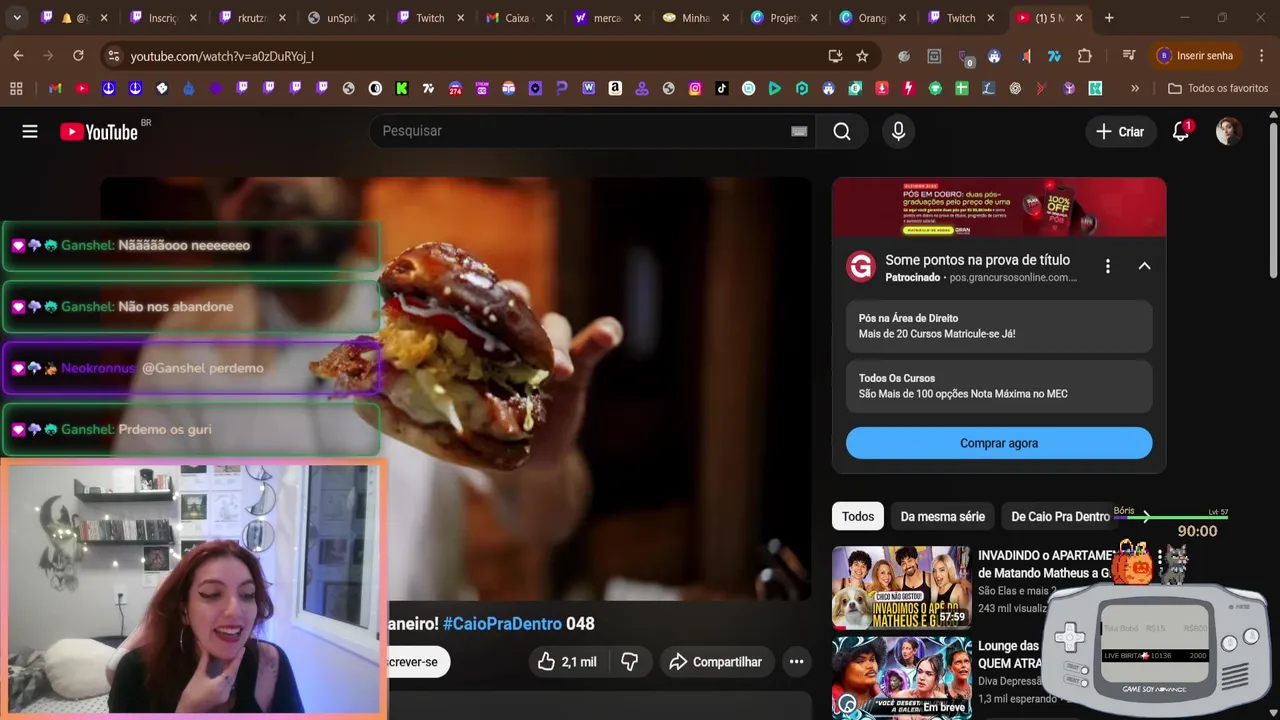Dislike the video with thumbs down
The width and height of the screenshot is (1280, 720).
click(629, 662)
